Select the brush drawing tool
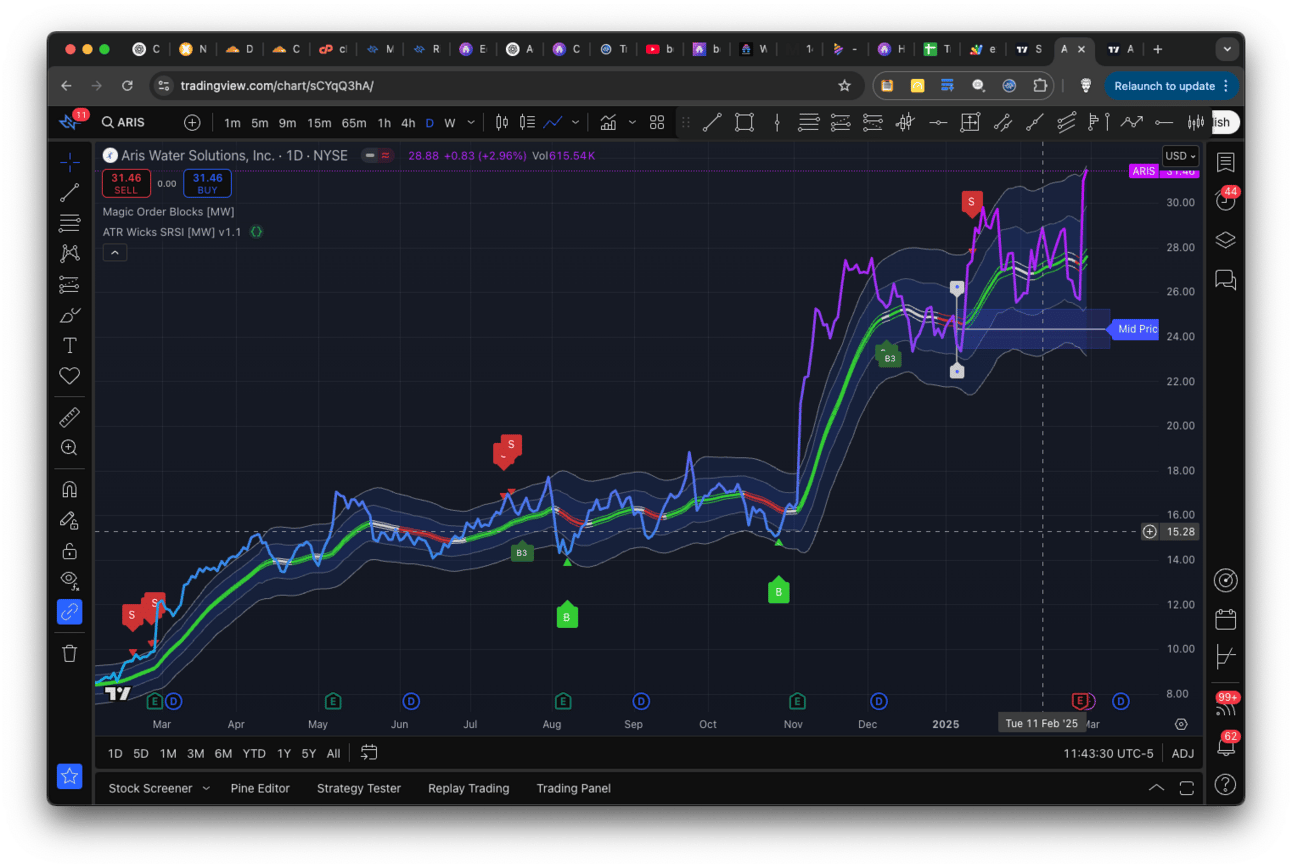This screenshot has height=868, width=1292. (69, 316)
